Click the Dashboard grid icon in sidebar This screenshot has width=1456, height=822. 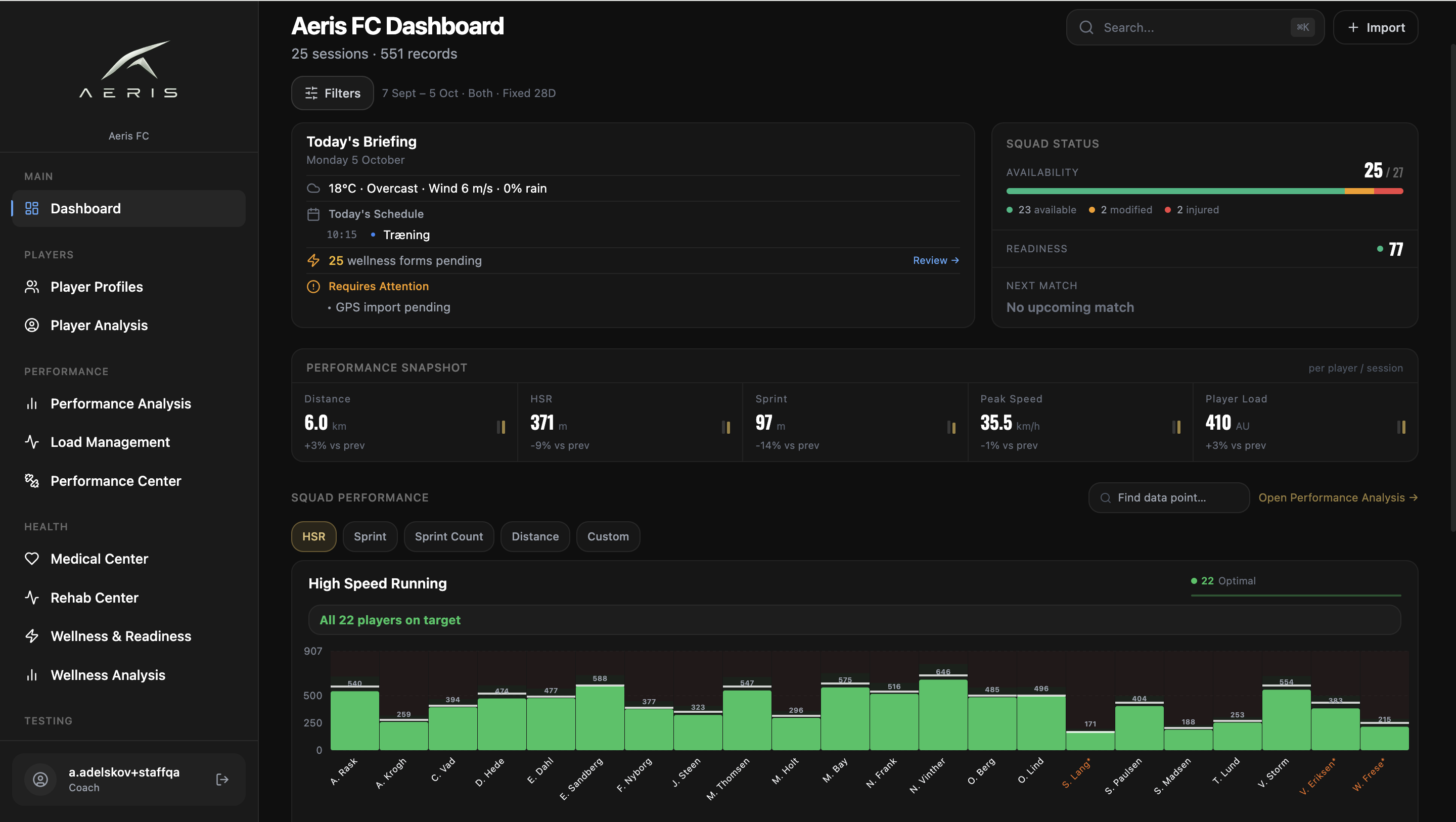pos(32,209)
